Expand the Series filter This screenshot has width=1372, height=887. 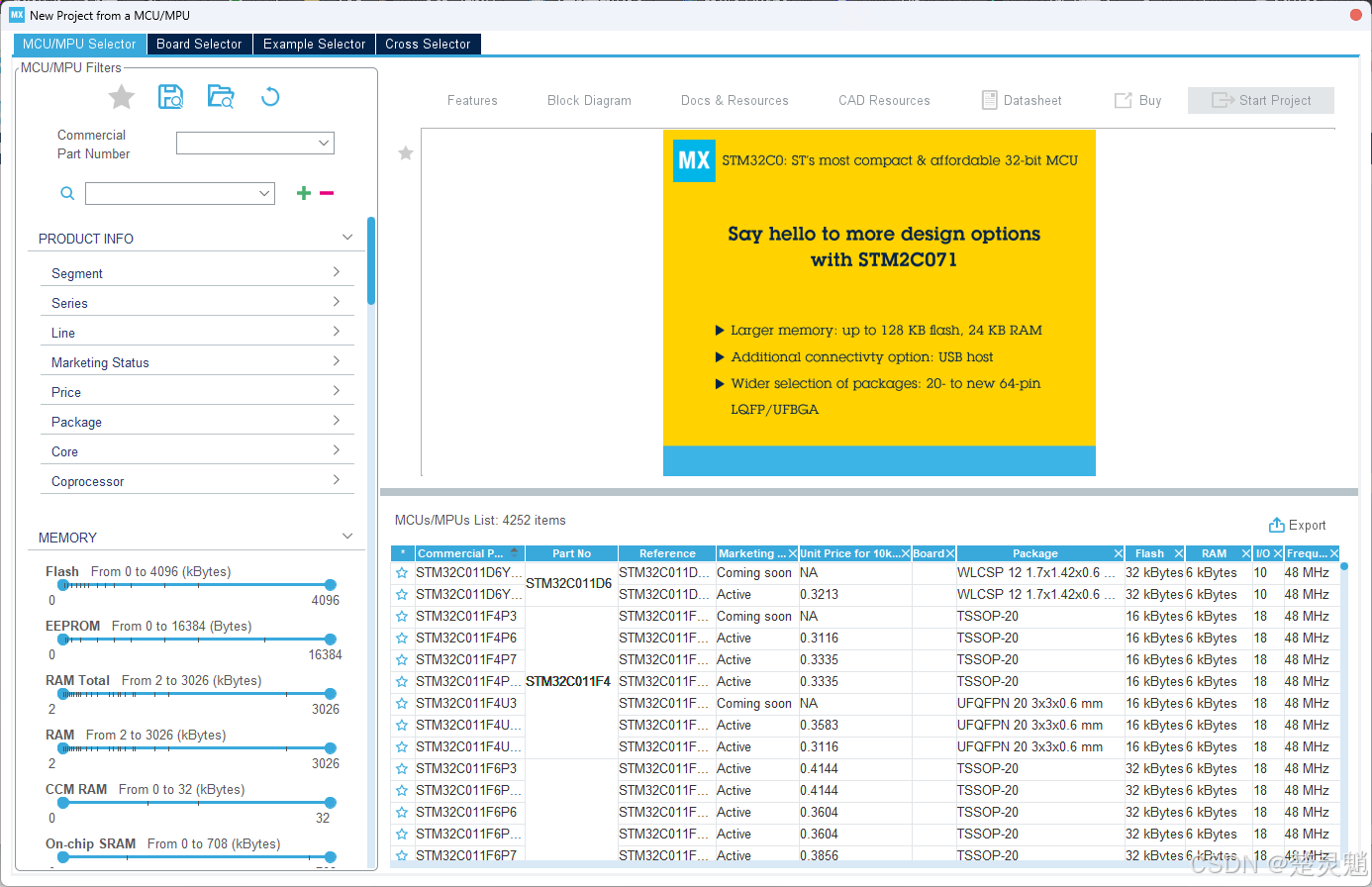point(337,302)
